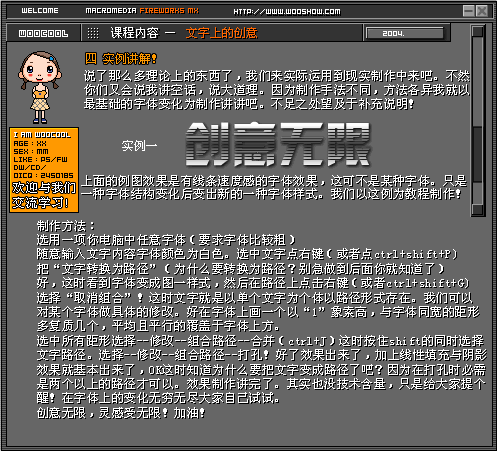Click the WELCOME text in the title bar

[x=40, y=11]
